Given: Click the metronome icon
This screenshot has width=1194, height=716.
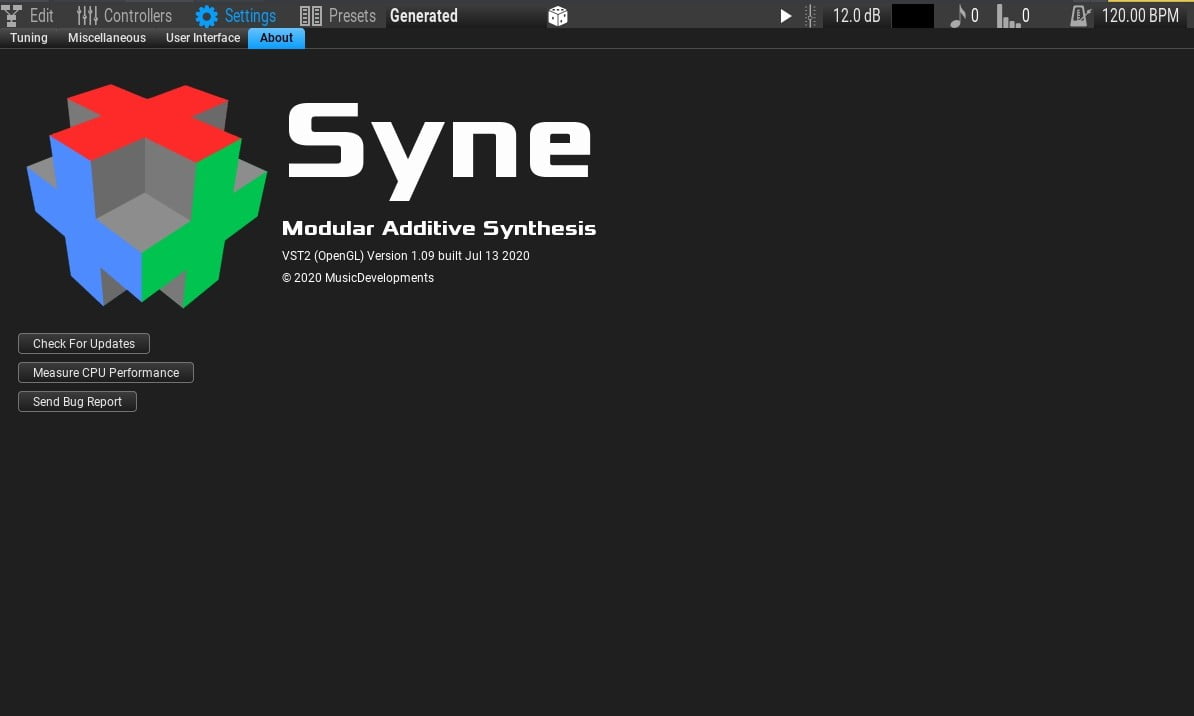Looking at the screenshot, I should tap(1080, 16).
